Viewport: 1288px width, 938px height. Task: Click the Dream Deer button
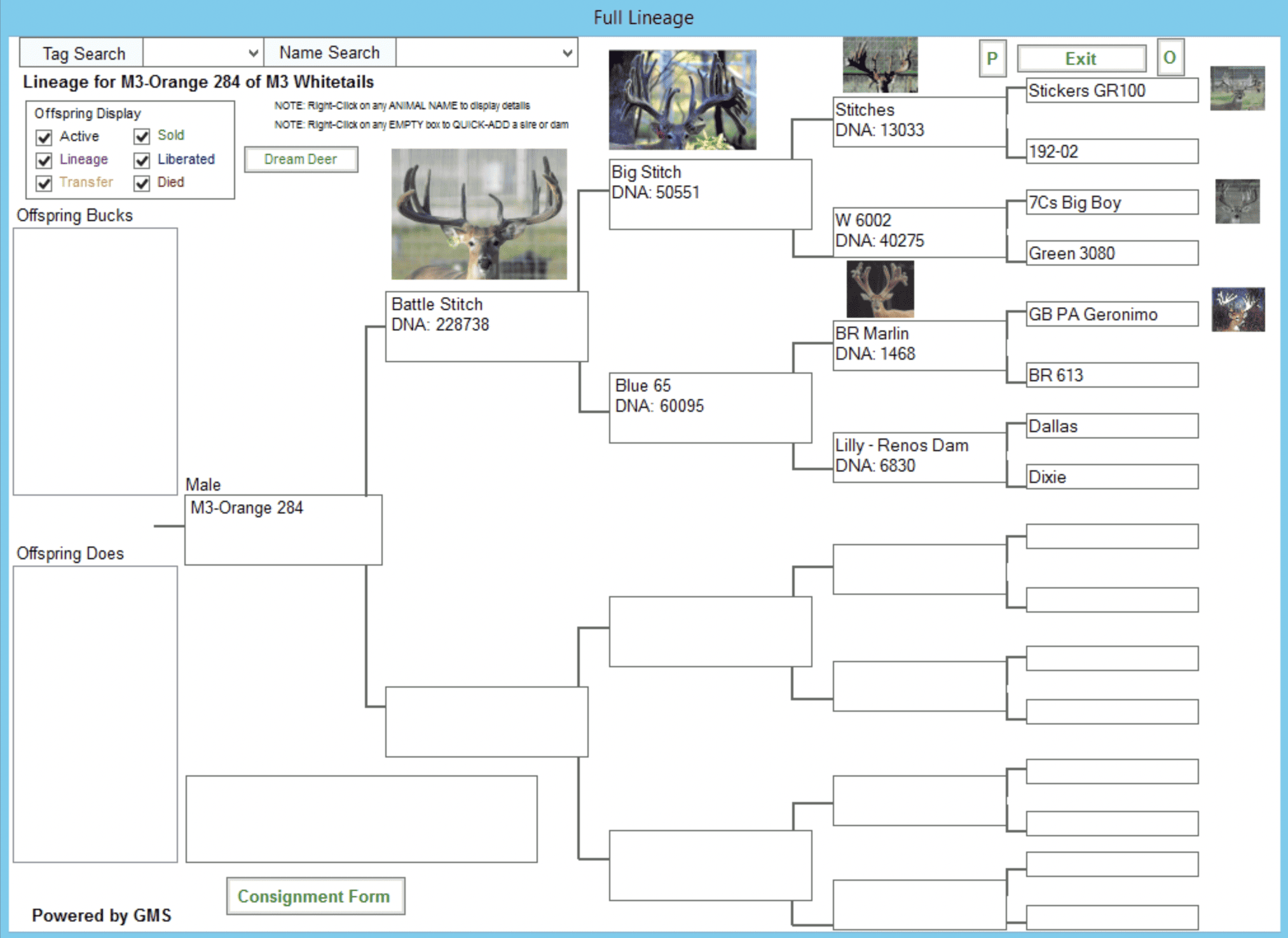301,160
